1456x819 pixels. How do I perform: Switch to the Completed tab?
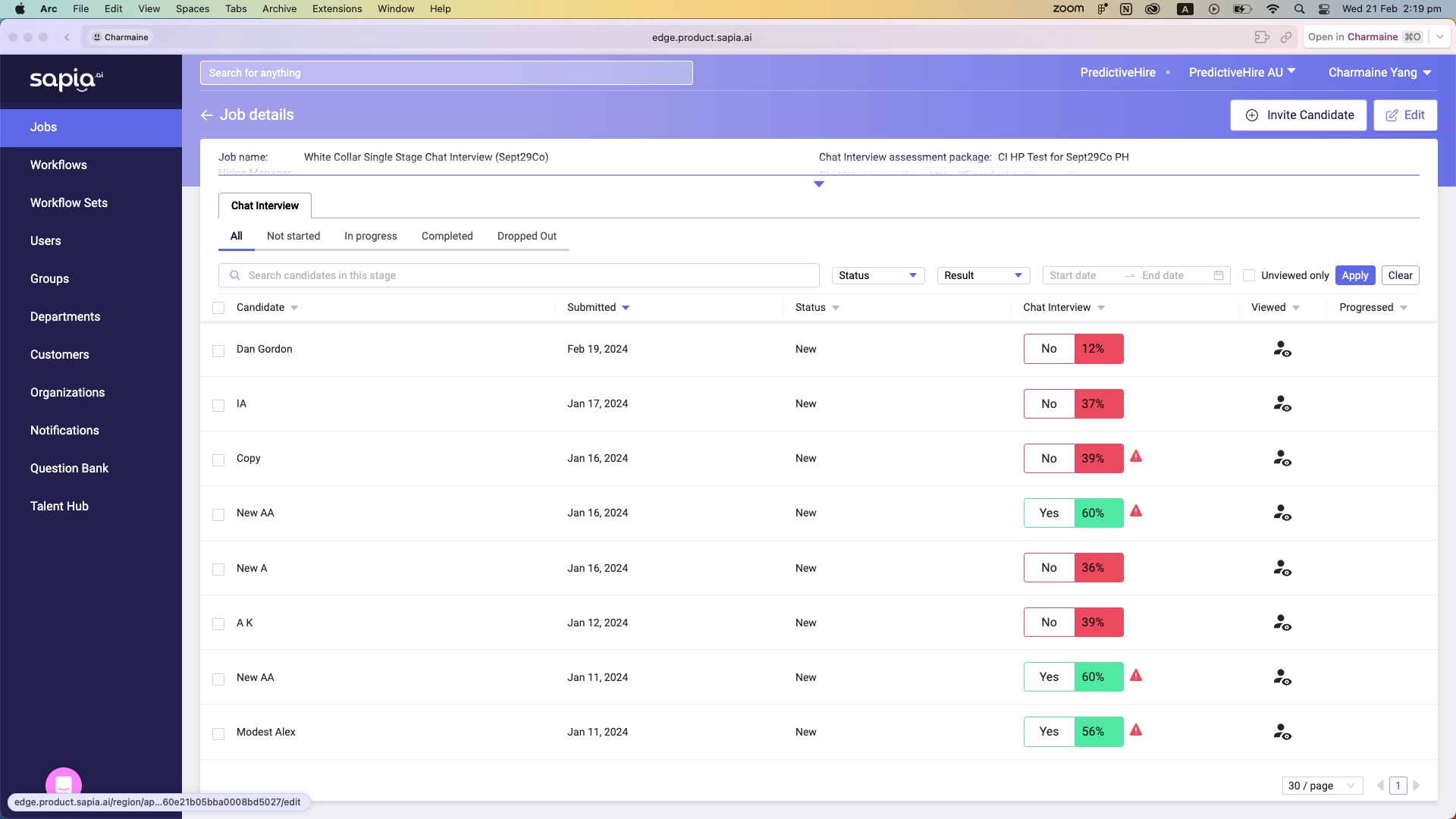447,236
